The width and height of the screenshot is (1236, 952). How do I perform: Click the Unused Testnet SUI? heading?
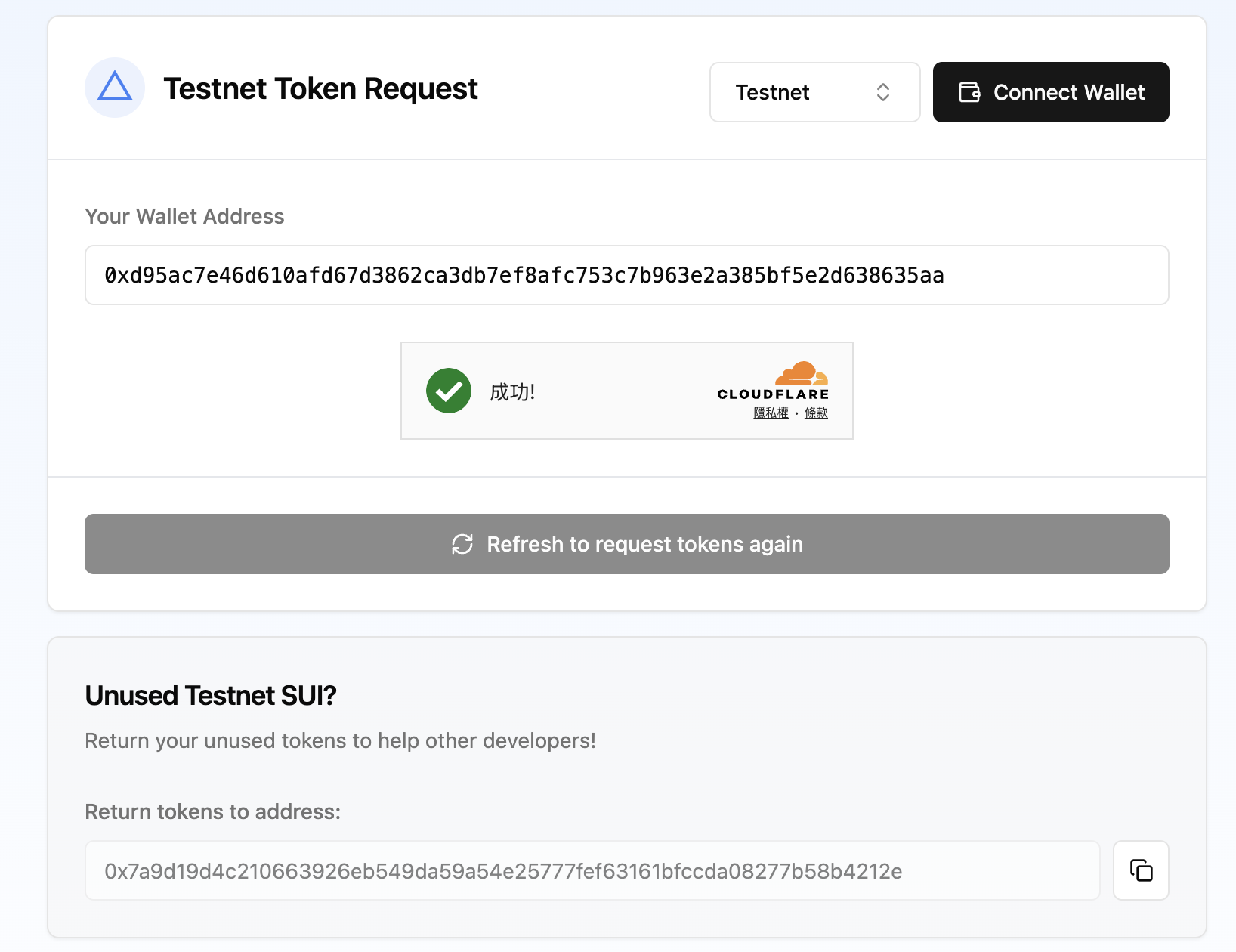(x=211, y=695)
